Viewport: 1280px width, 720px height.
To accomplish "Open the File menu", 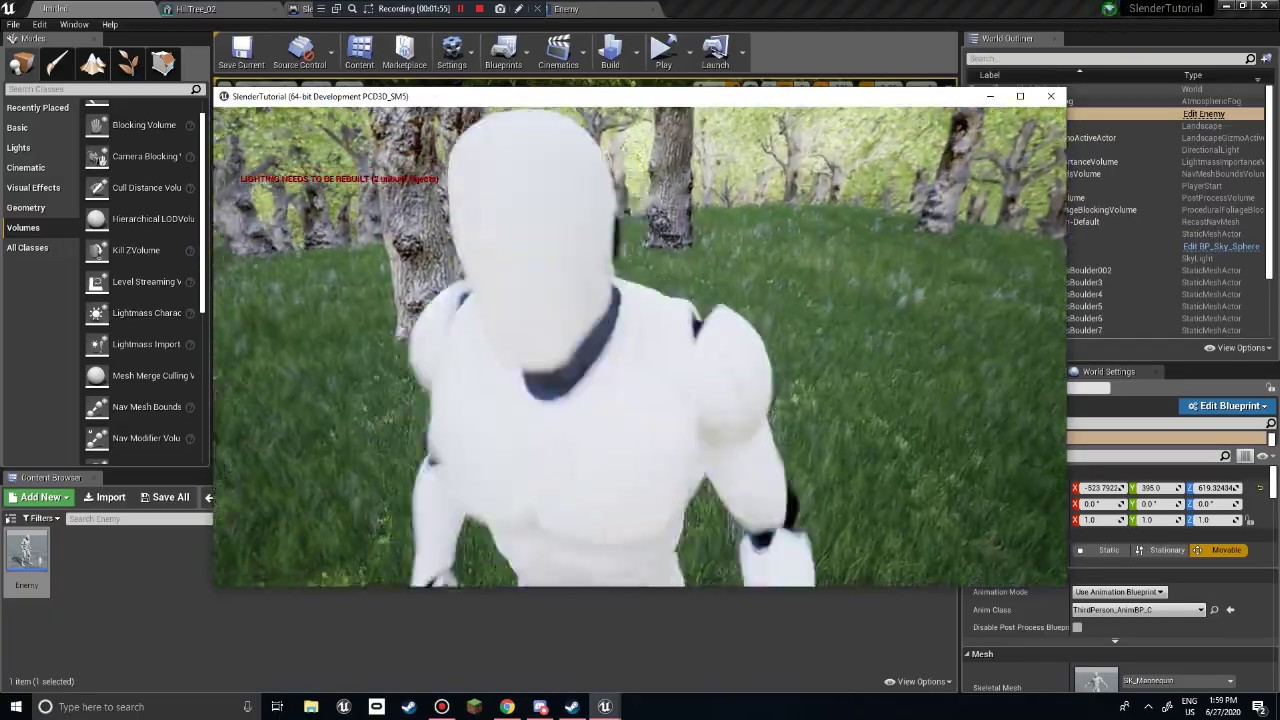I will point(13,25).
